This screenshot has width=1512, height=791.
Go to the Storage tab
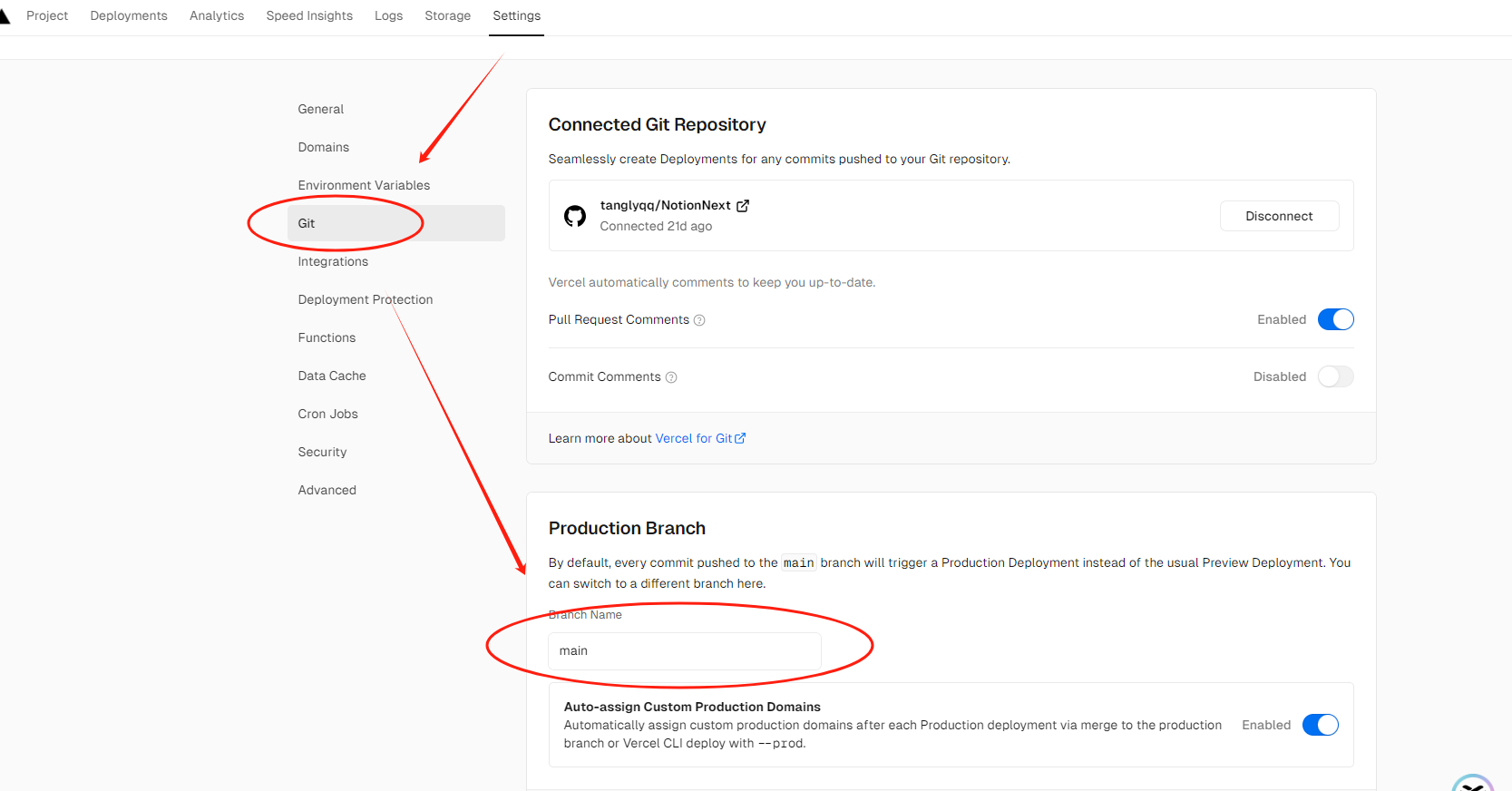tap(448, 16)
